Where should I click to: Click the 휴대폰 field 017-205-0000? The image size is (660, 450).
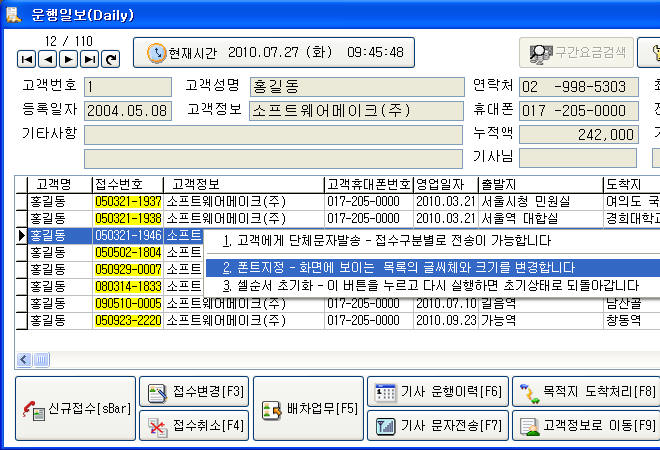[x=579, y=111]
